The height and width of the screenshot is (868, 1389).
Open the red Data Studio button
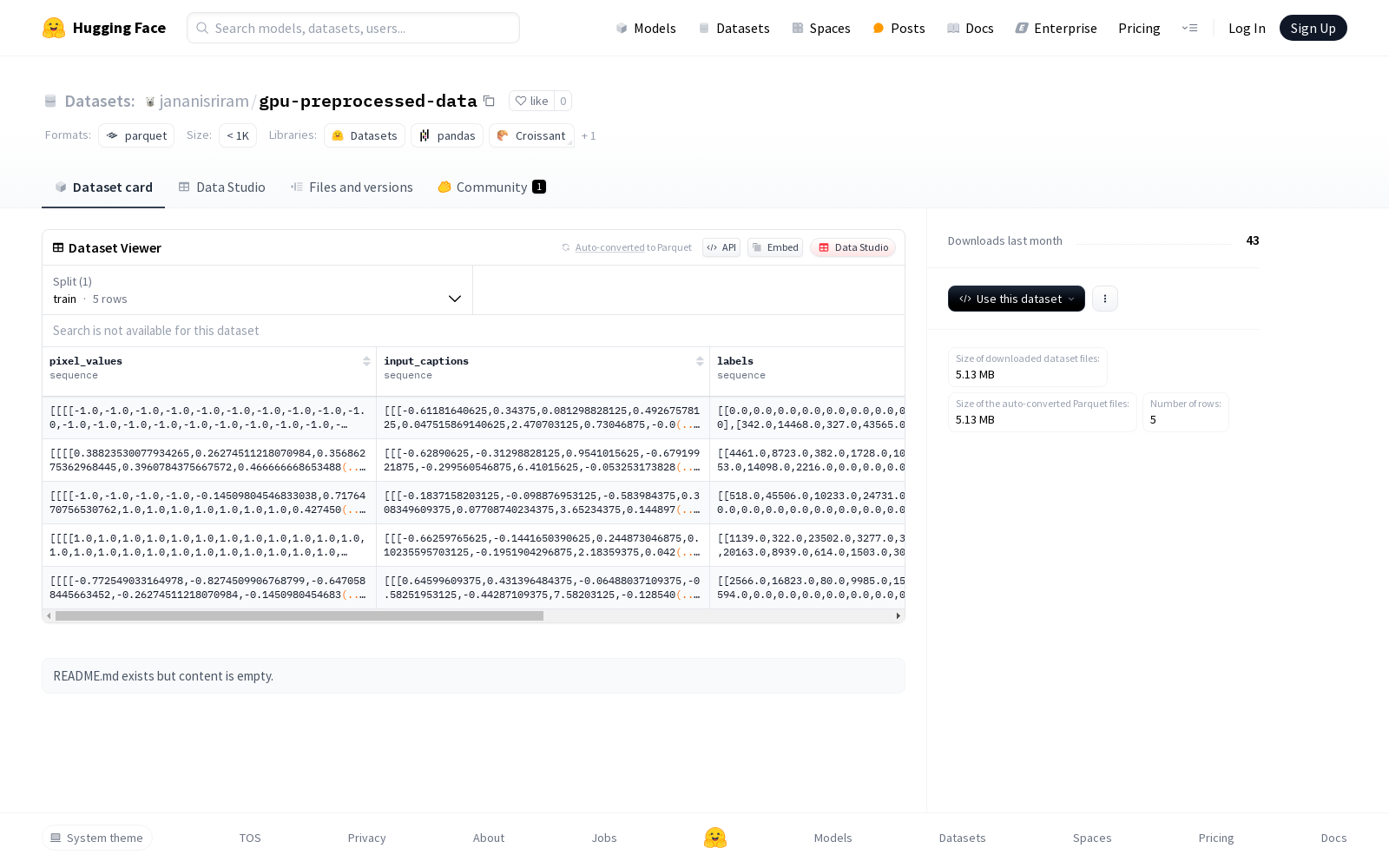pos(853,247)
